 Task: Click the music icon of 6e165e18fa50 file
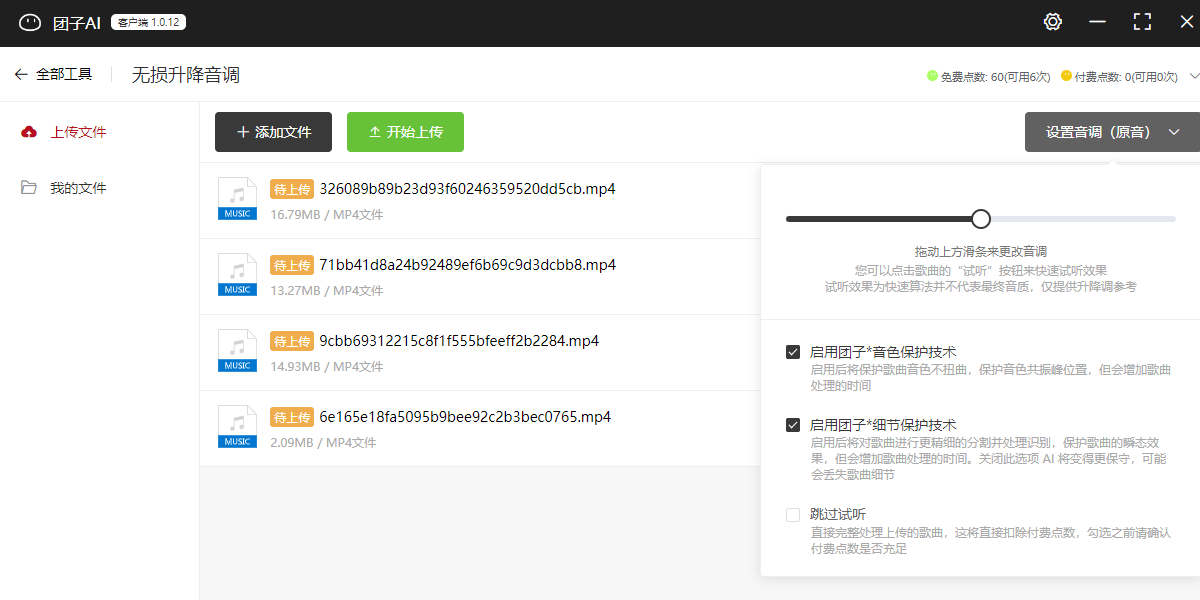pos(237,426)
